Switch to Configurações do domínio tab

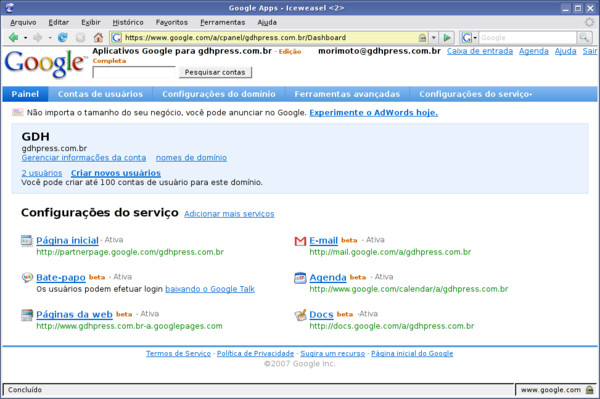coord(219,94)
